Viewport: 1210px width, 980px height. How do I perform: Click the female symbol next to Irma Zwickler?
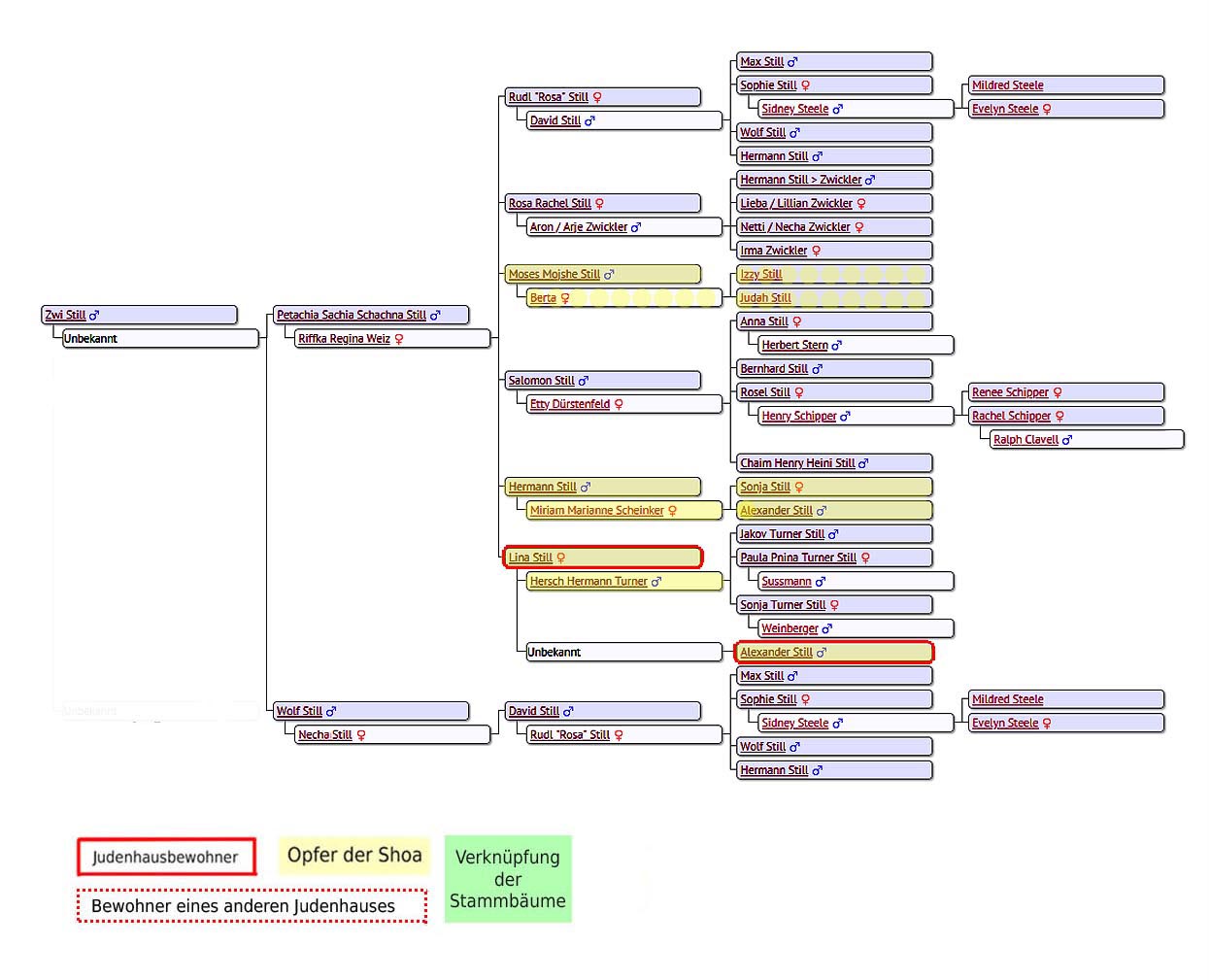click(816, 251)
